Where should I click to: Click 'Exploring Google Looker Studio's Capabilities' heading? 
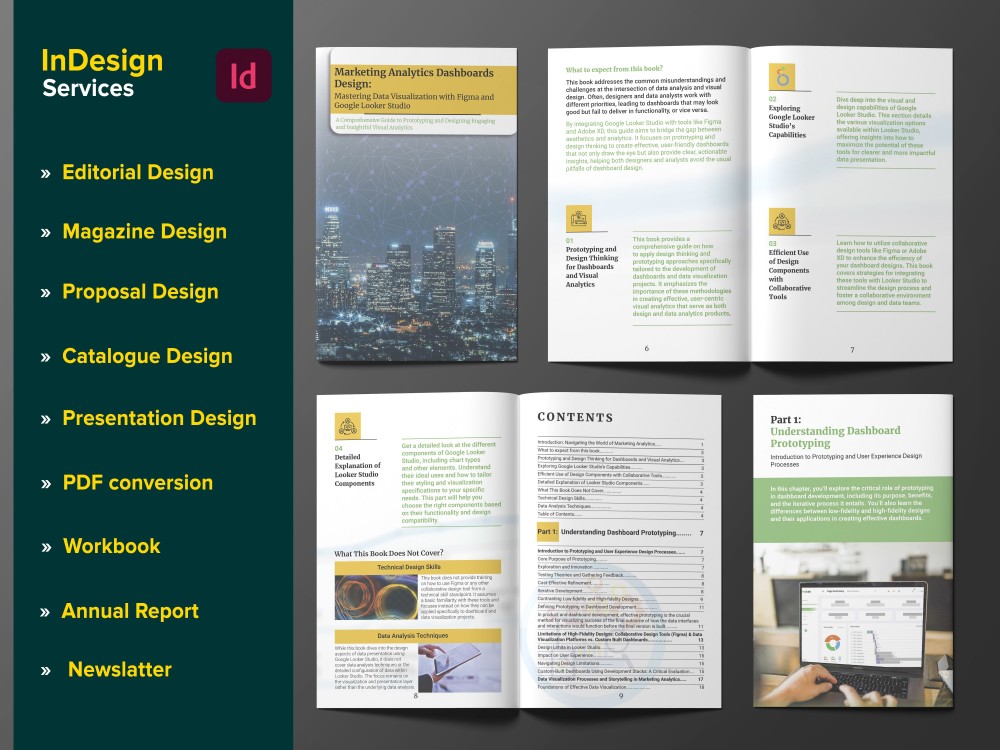click(791, 121)
